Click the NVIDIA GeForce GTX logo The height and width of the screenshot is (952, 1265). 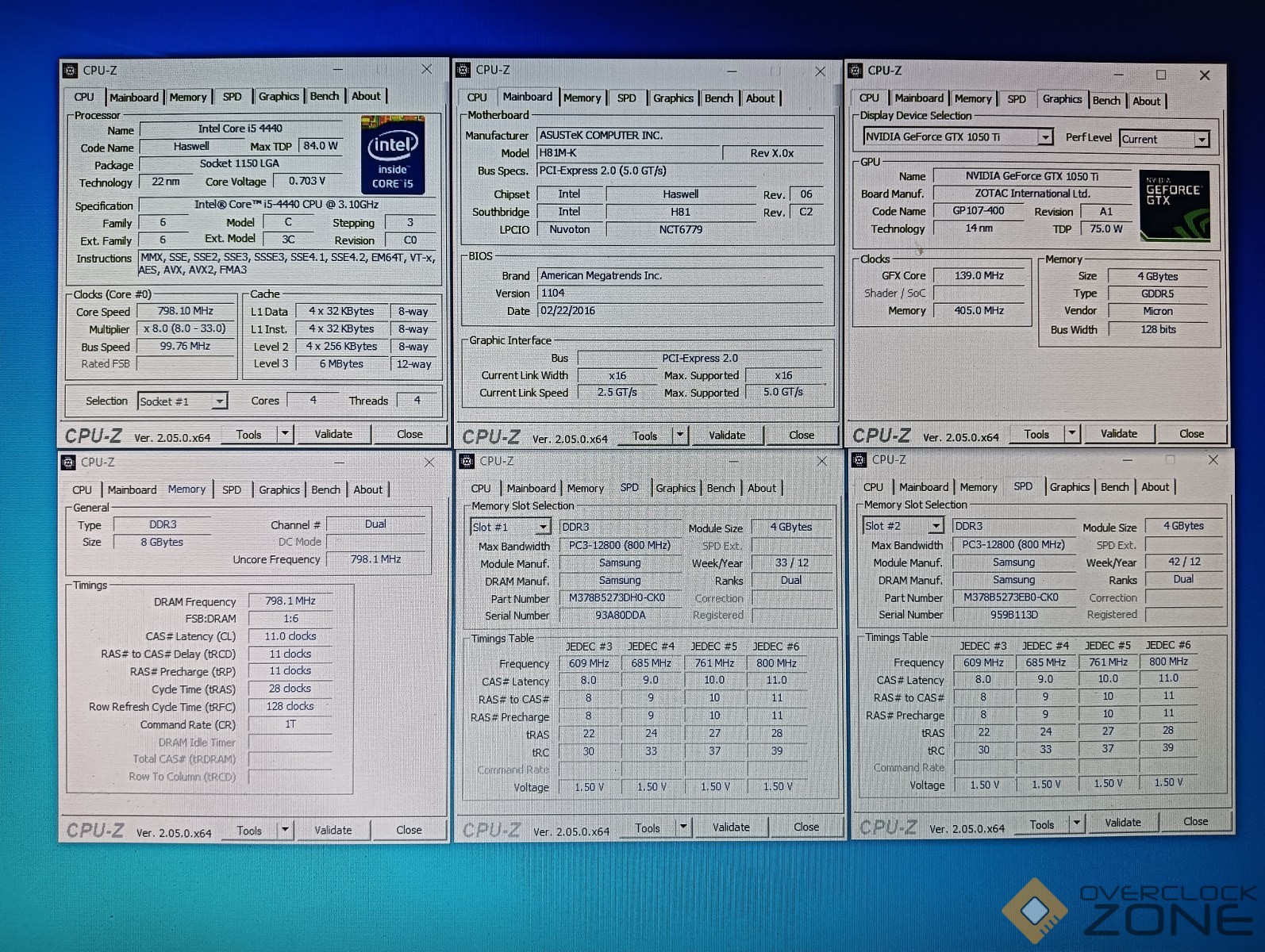tap(1175, 205)
